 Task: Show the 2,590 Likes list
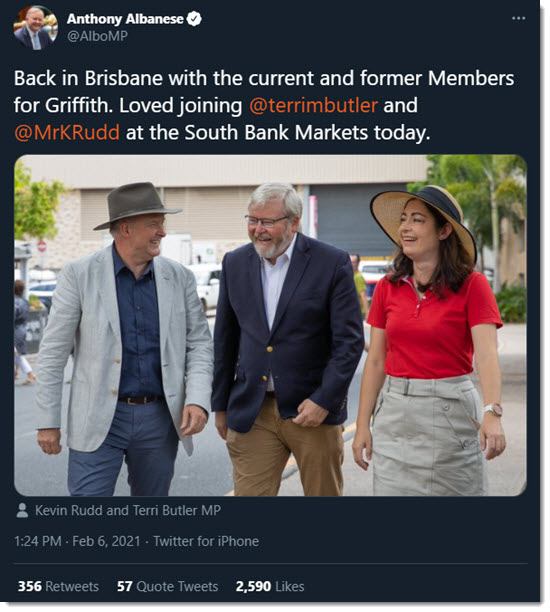[270, 586]
